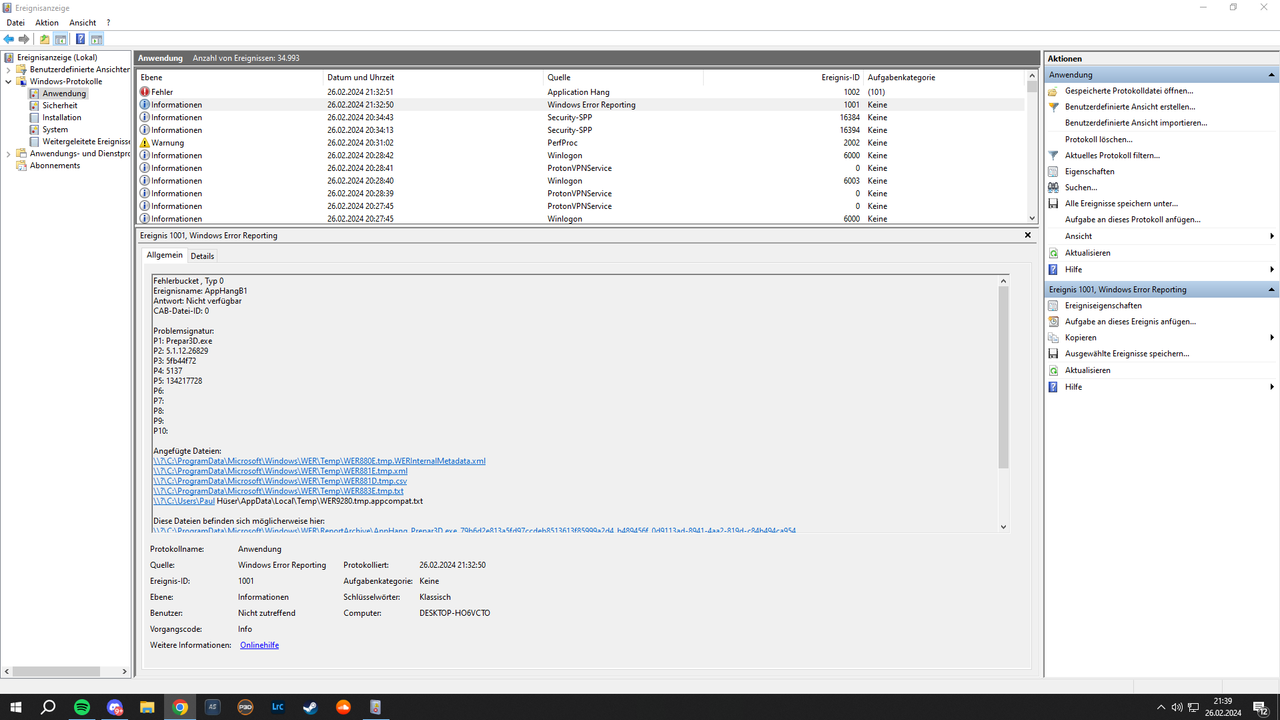Click the event description text scrollbar
Screen dimensions: 1280x720
1003,404
